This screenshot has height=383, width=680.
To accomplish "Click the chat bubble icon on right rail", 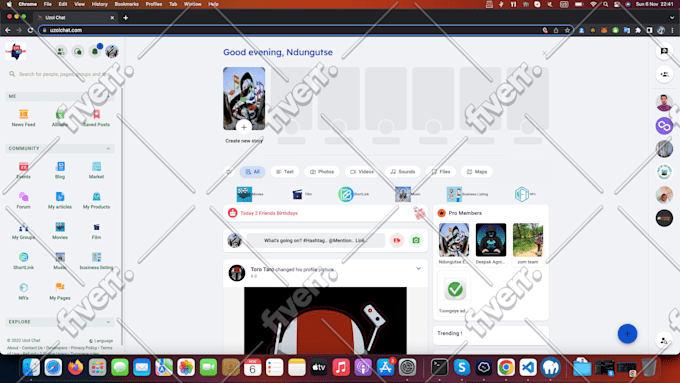I will pos(664,52).
